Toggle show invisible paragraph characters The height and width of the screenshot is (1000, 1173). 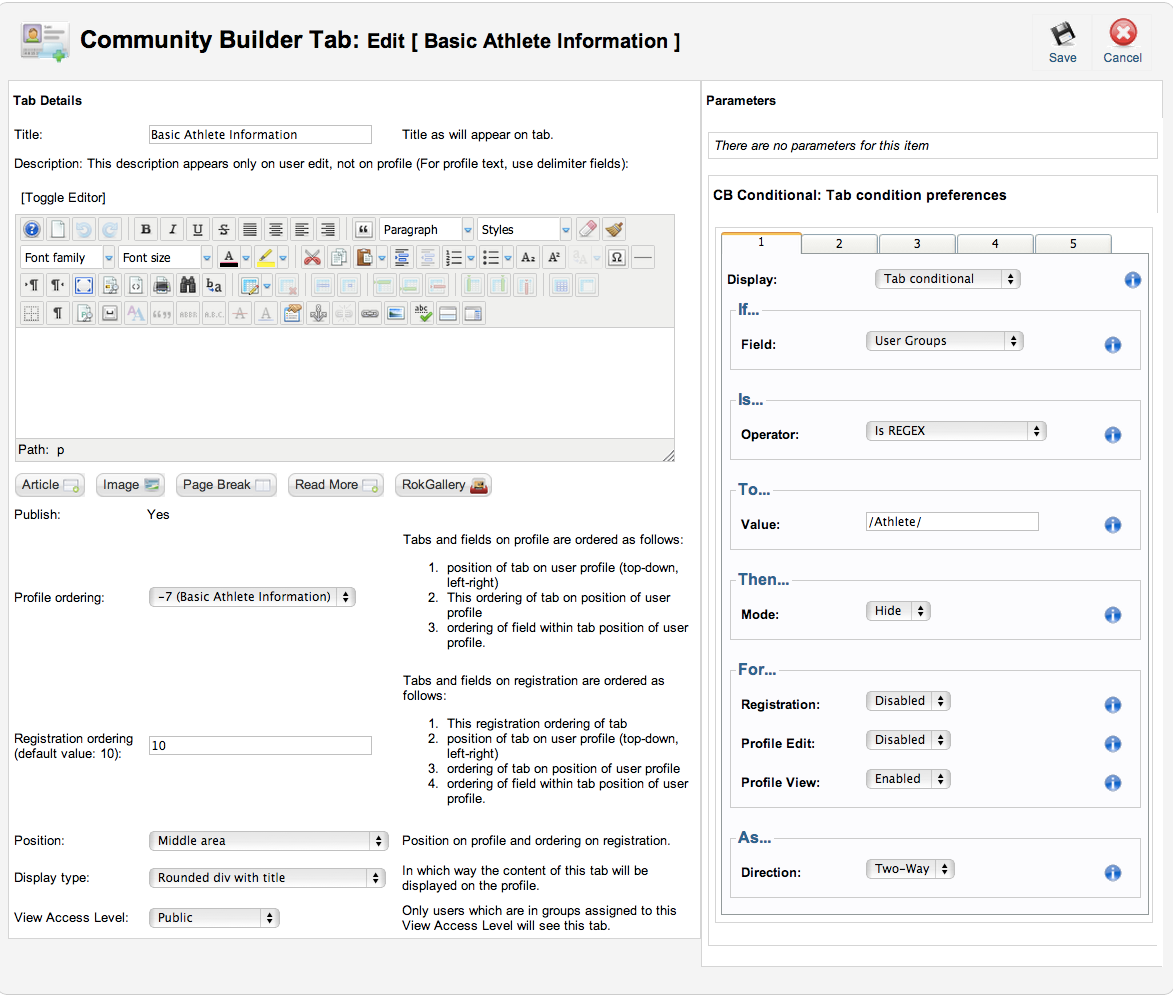coord(58,313)
